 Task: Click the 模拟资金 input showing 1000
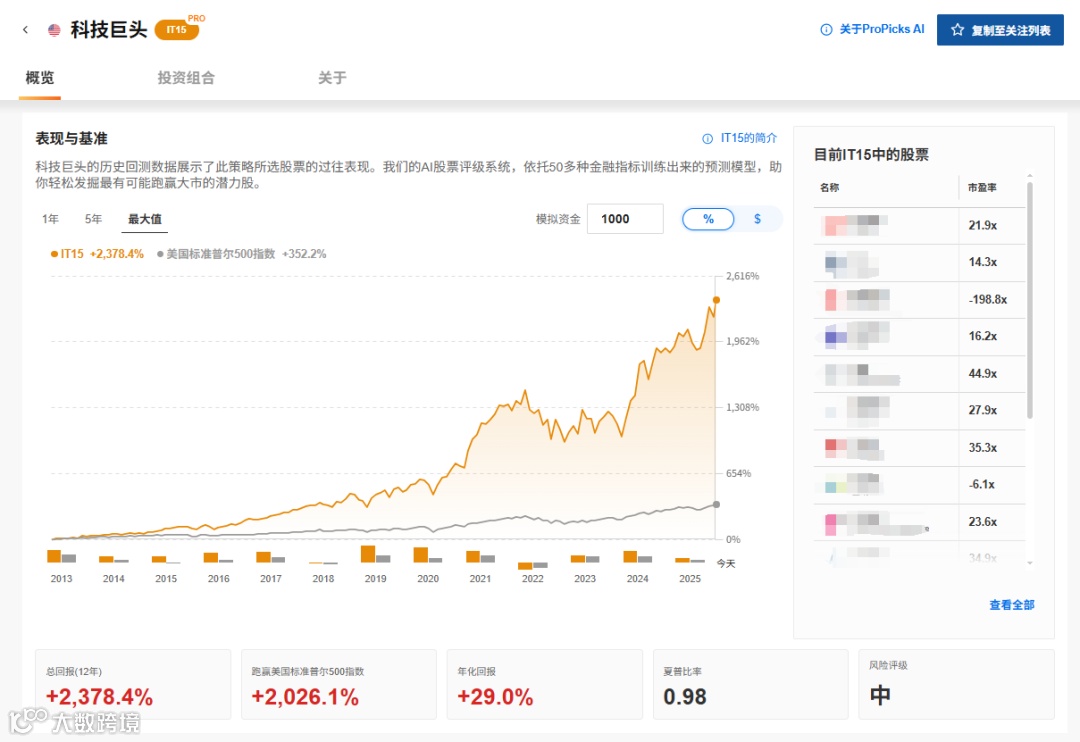[625, 219]
